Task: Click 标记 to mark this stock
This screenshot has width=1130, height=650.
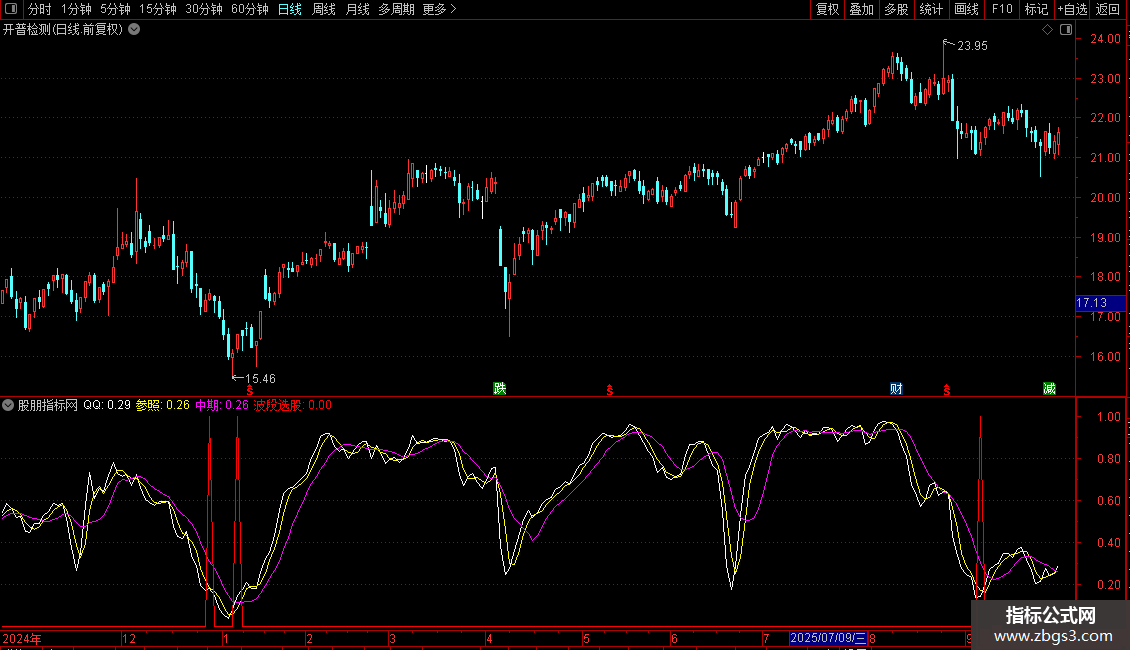Action: click(x=1036, y=9)
